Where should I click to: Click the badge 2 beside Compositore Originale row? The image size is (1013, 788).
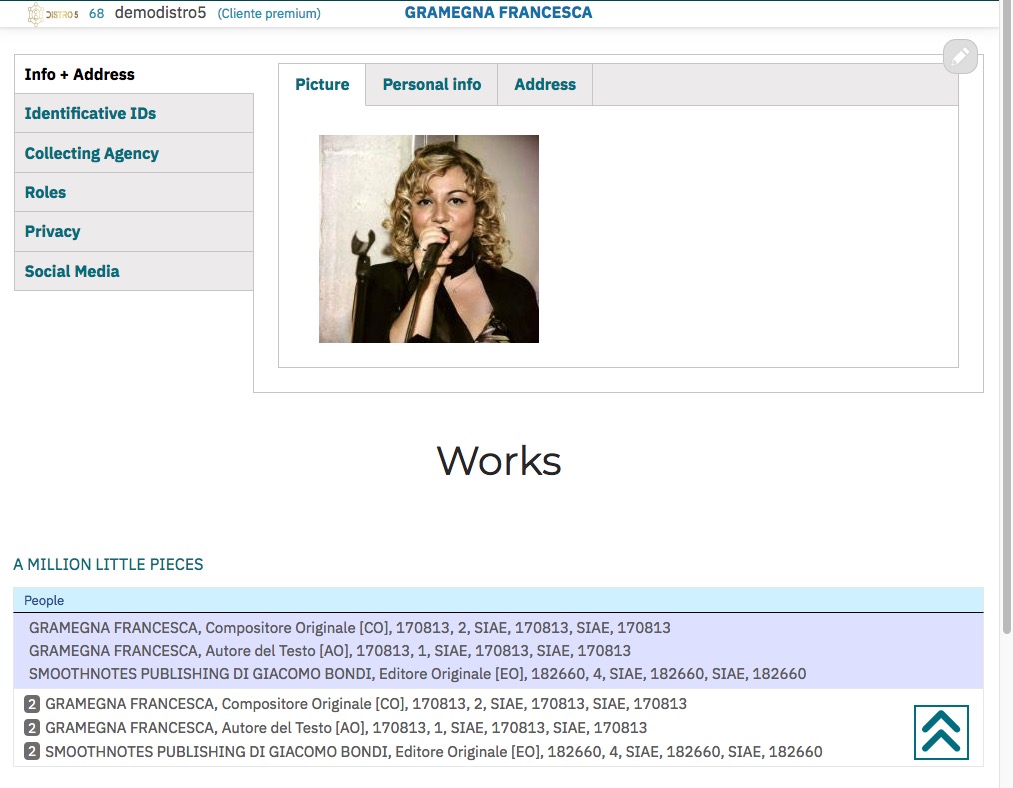(x=32, y=703)
